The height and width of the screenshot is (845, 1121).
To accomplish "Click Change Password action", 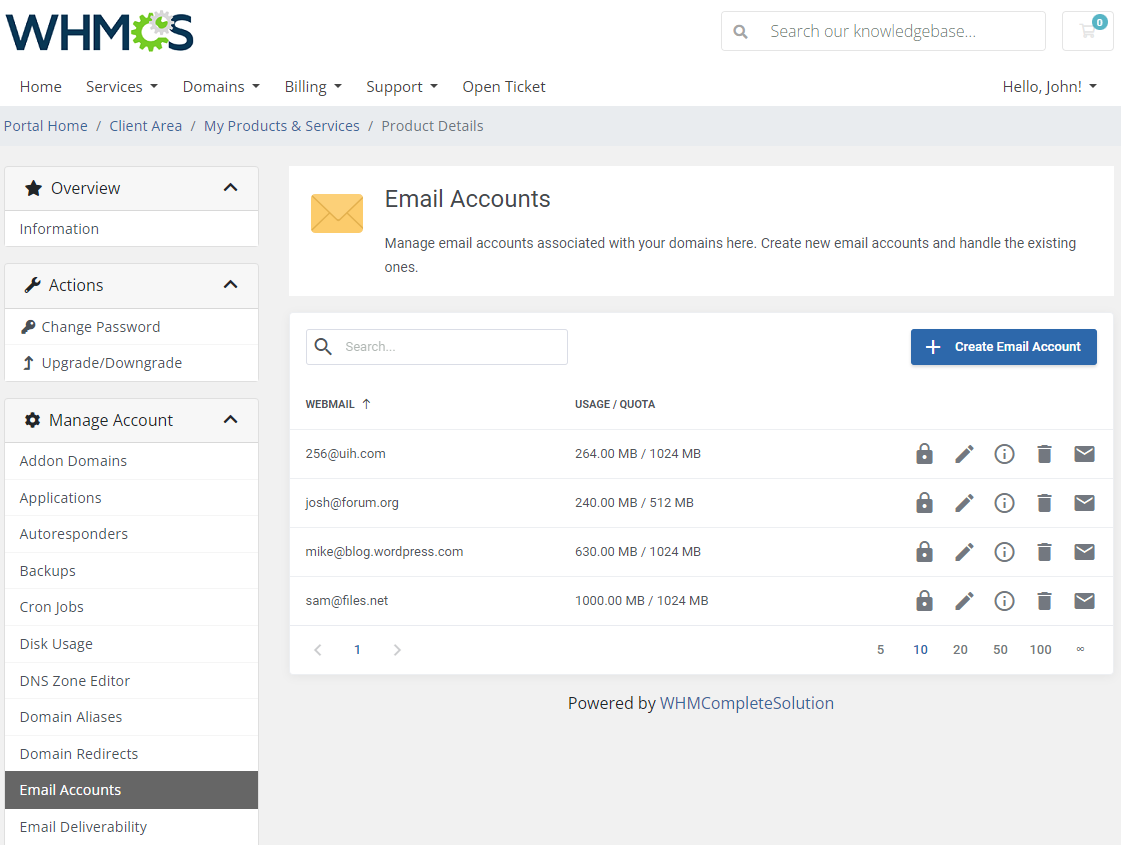I will [x=132, y=327].
